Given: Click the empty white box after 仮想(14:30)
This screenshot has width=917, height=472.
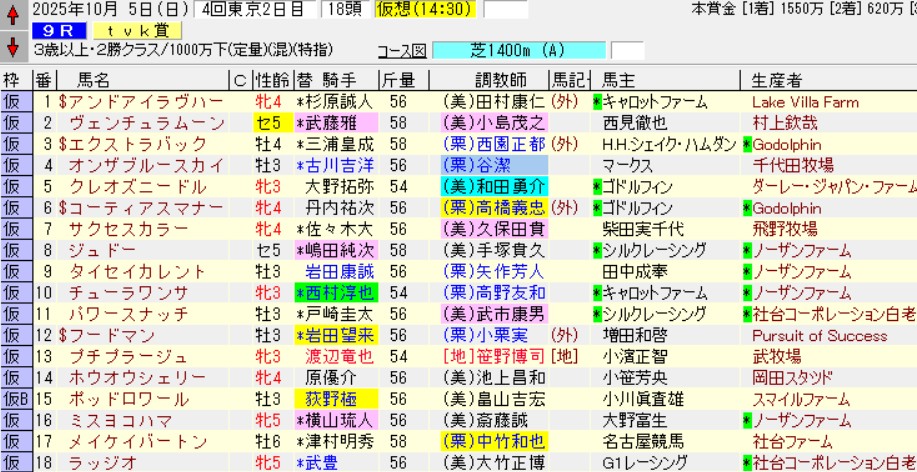Looking at the screenshot, I should coord(505,10).
